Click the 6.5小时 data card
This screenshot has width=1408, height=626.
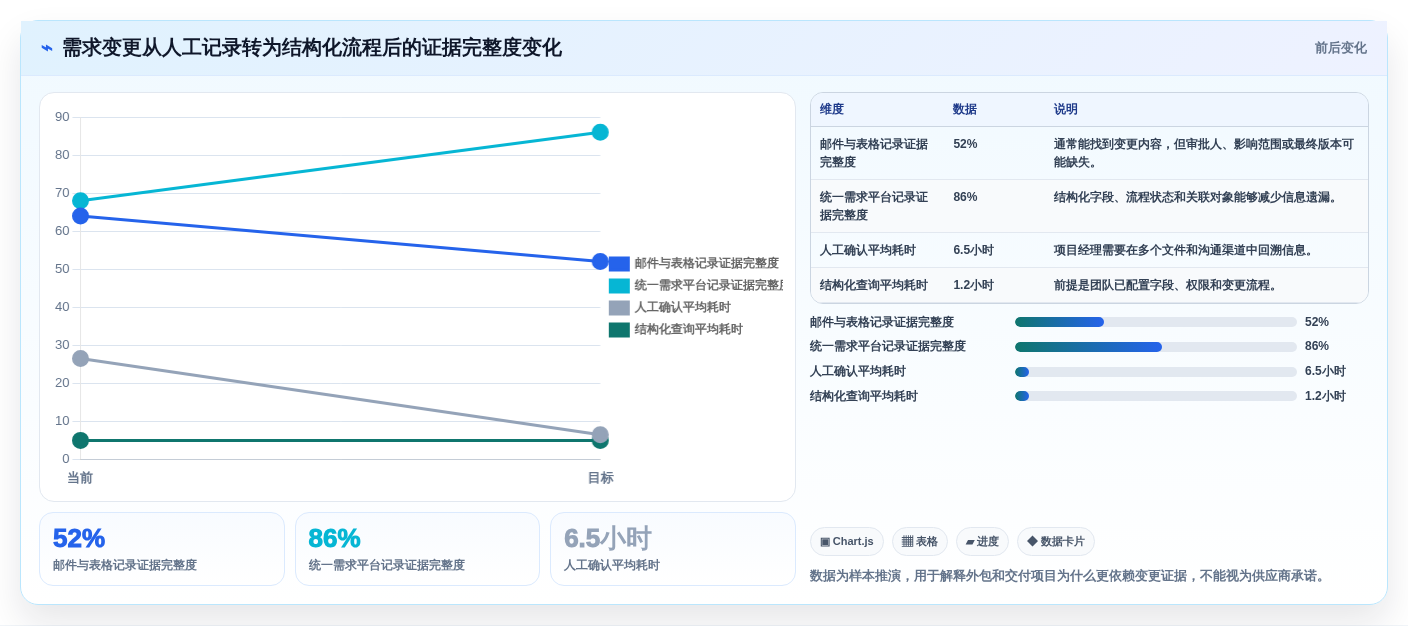tap(673, 549)
